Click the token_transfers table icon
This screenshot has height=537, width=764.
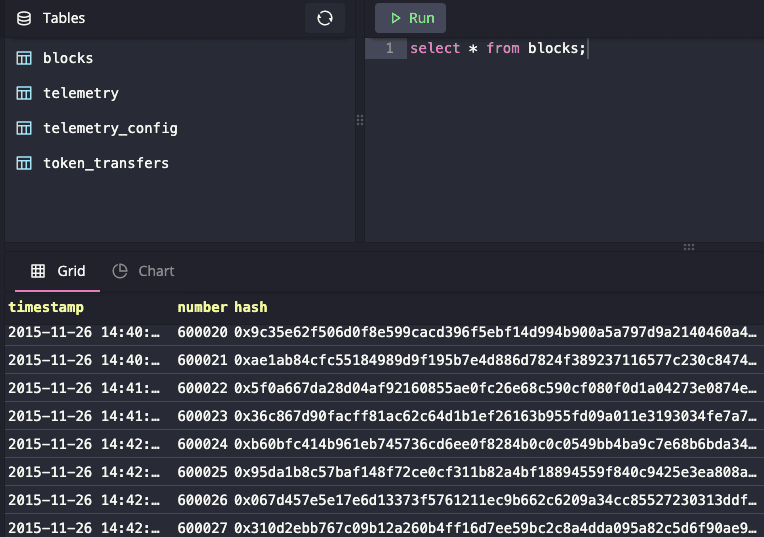[x=24, y=163]
